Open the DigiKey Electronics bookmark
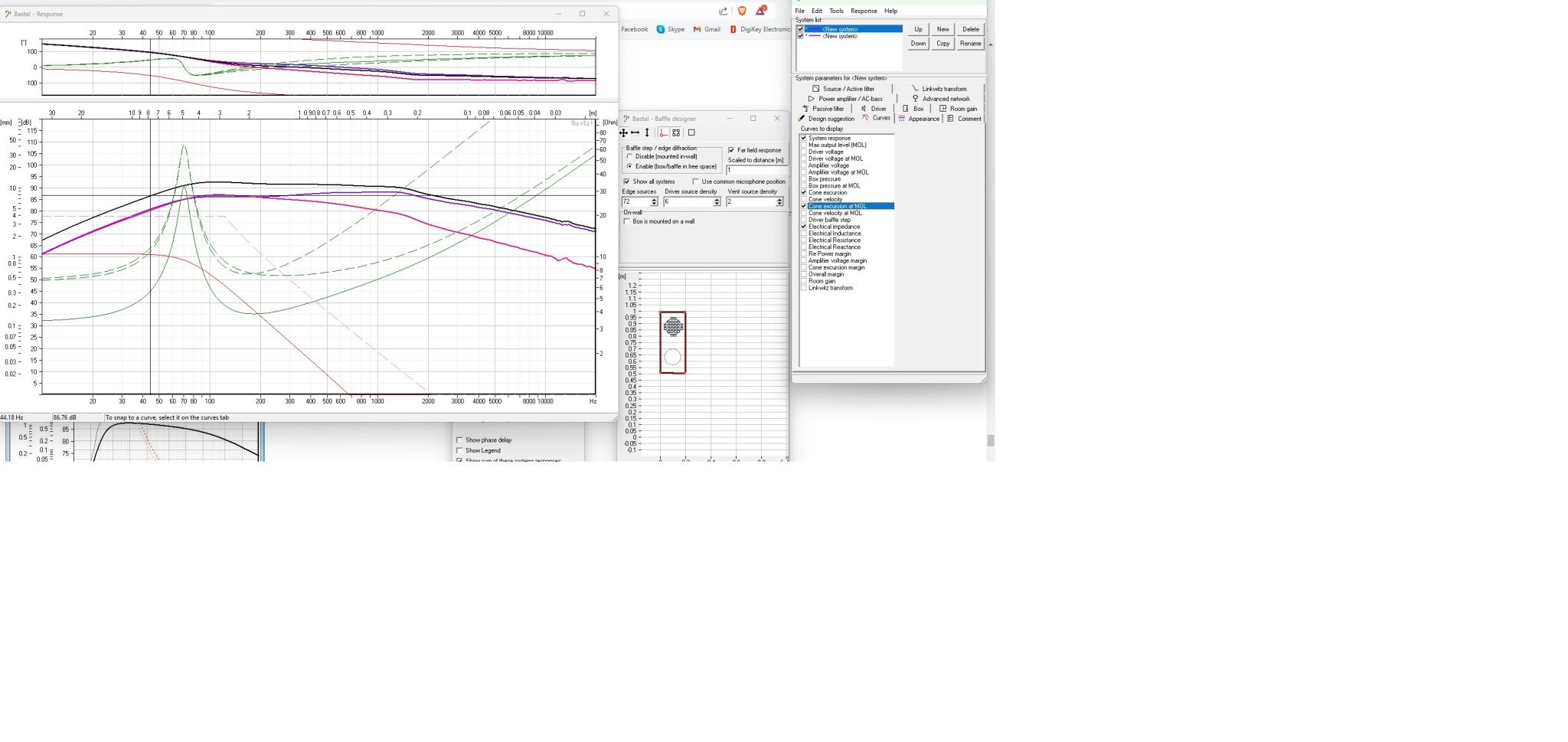1568x742 pixels. coord(759,29)
